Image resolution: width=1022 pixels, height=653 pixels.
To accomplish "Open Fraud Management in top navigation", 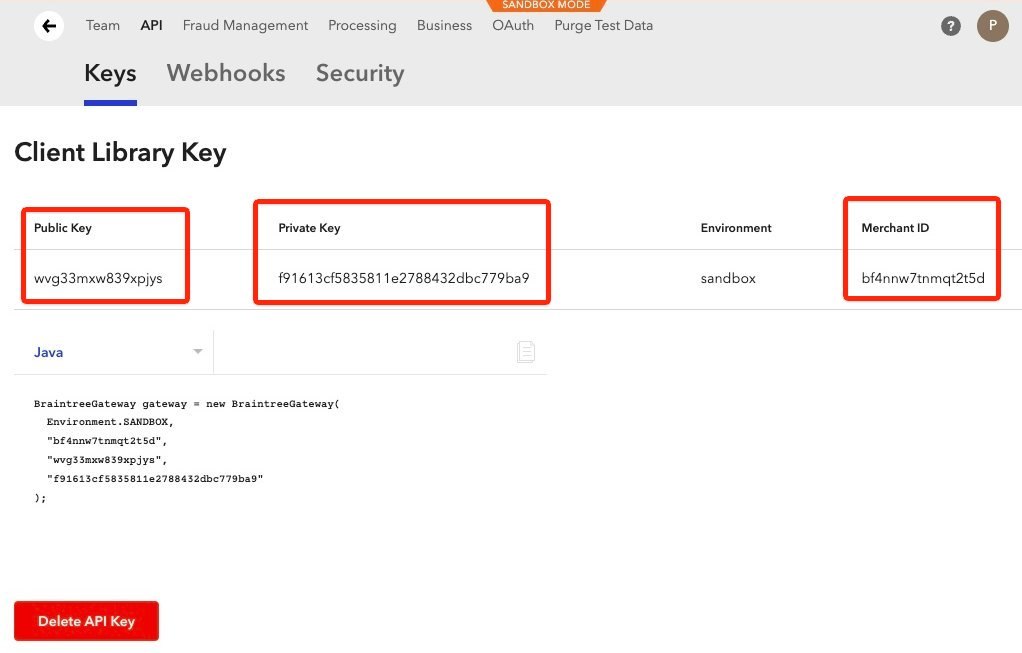I will pyautogui.click(x=245, y=25).
